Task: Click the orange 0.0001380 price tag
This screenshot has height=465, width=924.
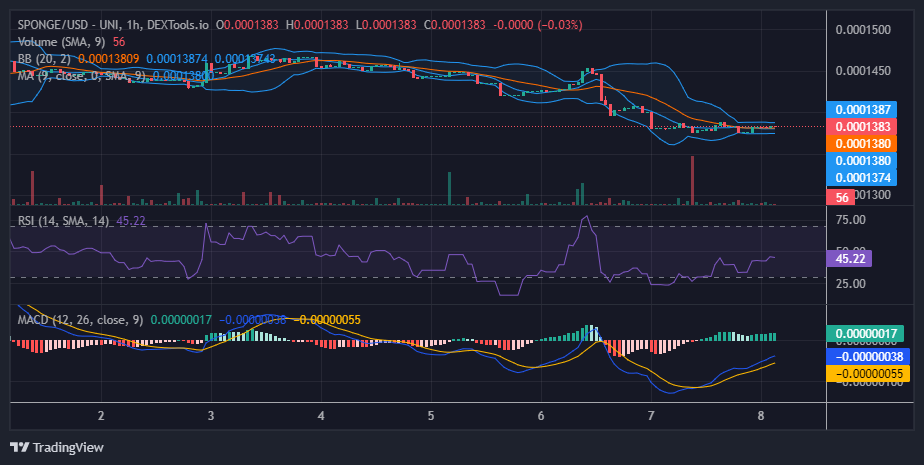Action: tap(862, 143)
